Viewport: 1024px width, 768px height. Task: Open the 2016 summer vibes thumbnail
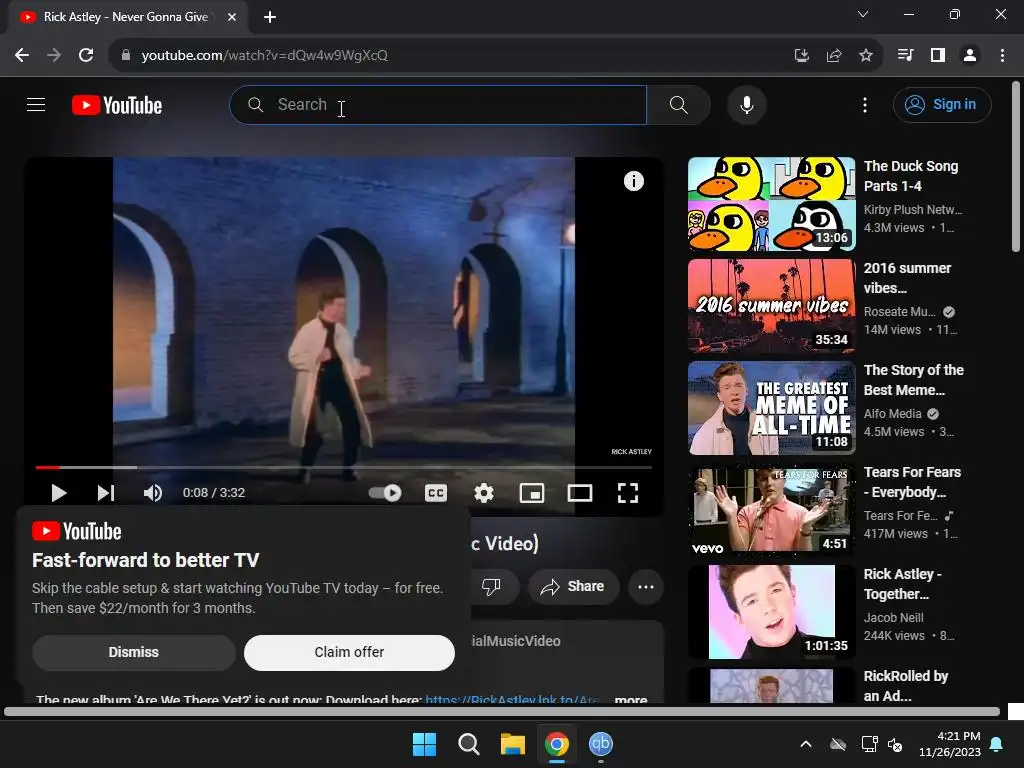click(x=771, y=306)
